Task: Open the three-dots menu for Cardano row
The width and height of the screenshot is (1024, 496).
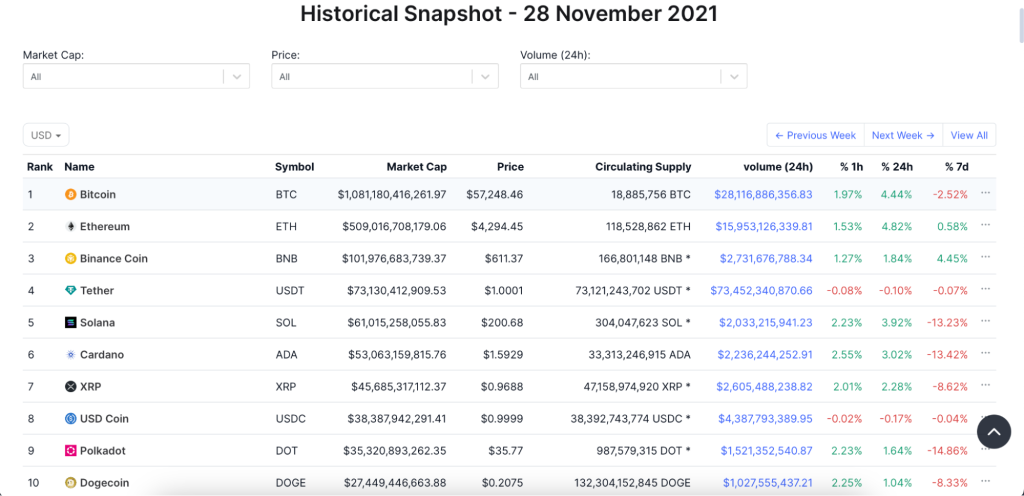Action: (986, 354)
